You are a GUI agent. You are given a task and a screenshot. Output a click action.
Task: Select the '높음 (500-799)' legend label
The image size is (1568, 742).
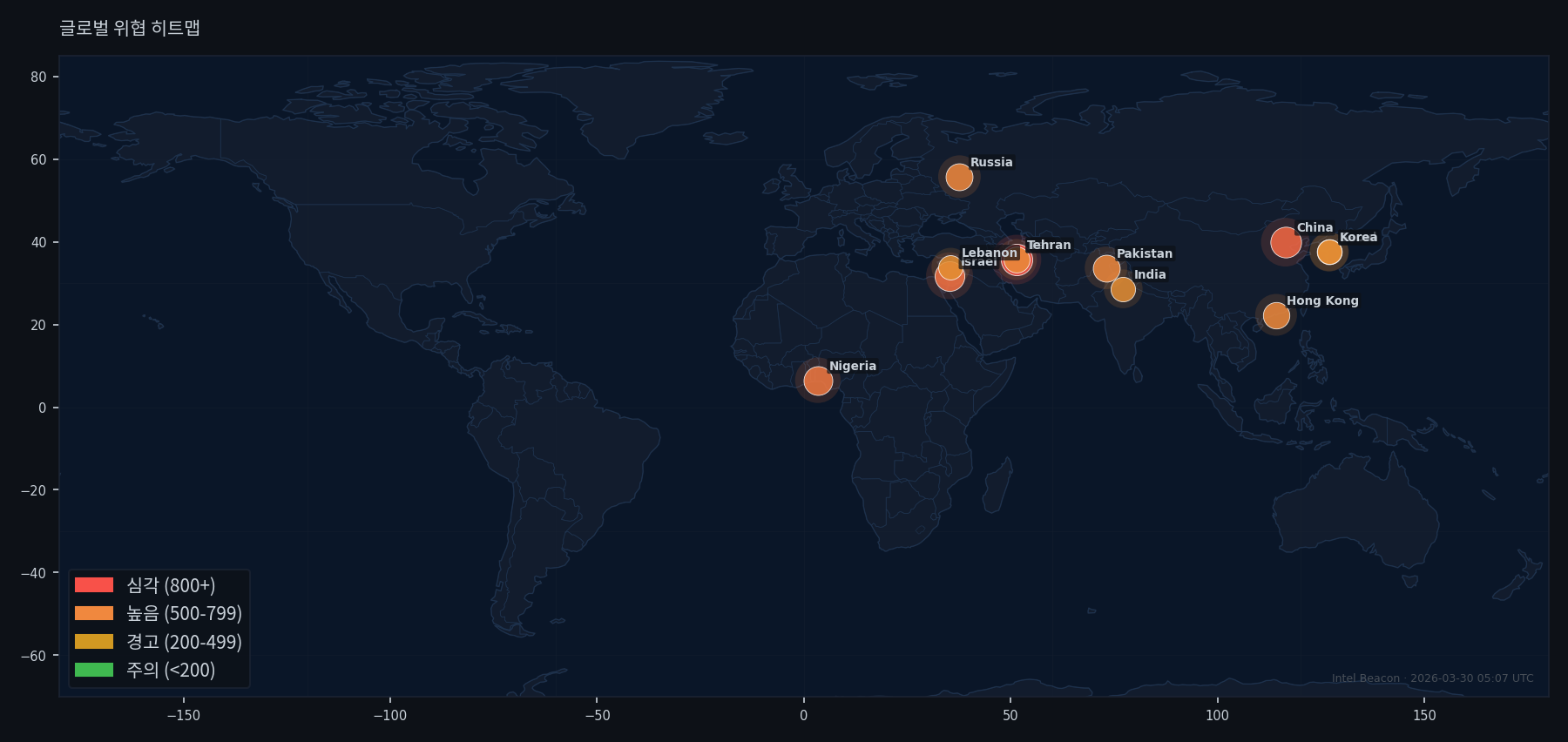click(184, 613)
